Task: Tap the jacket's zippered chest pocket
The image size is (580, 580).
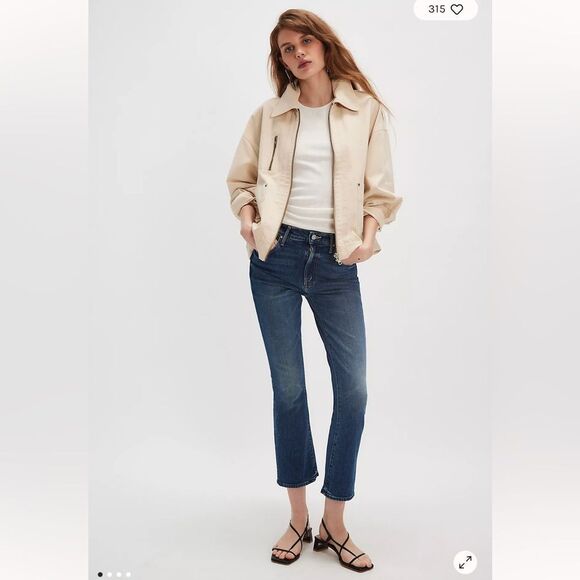Action: click(274, 153)
